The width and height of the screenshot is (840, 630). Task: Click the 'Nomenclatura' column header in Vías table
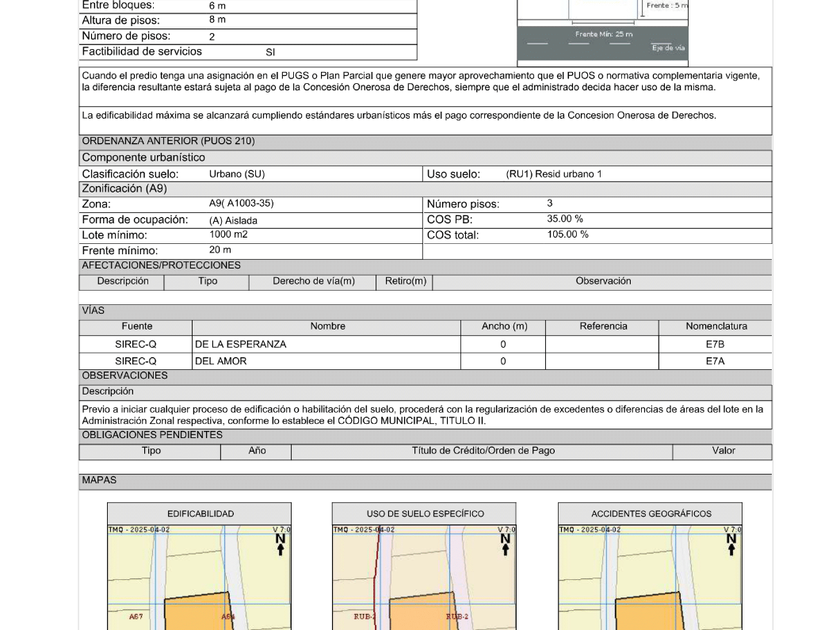coord(715,326)
